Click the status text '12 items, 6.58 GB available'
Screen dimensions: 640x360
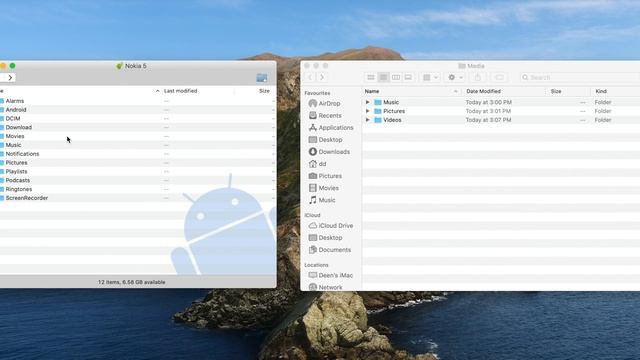tap(131, 282)
